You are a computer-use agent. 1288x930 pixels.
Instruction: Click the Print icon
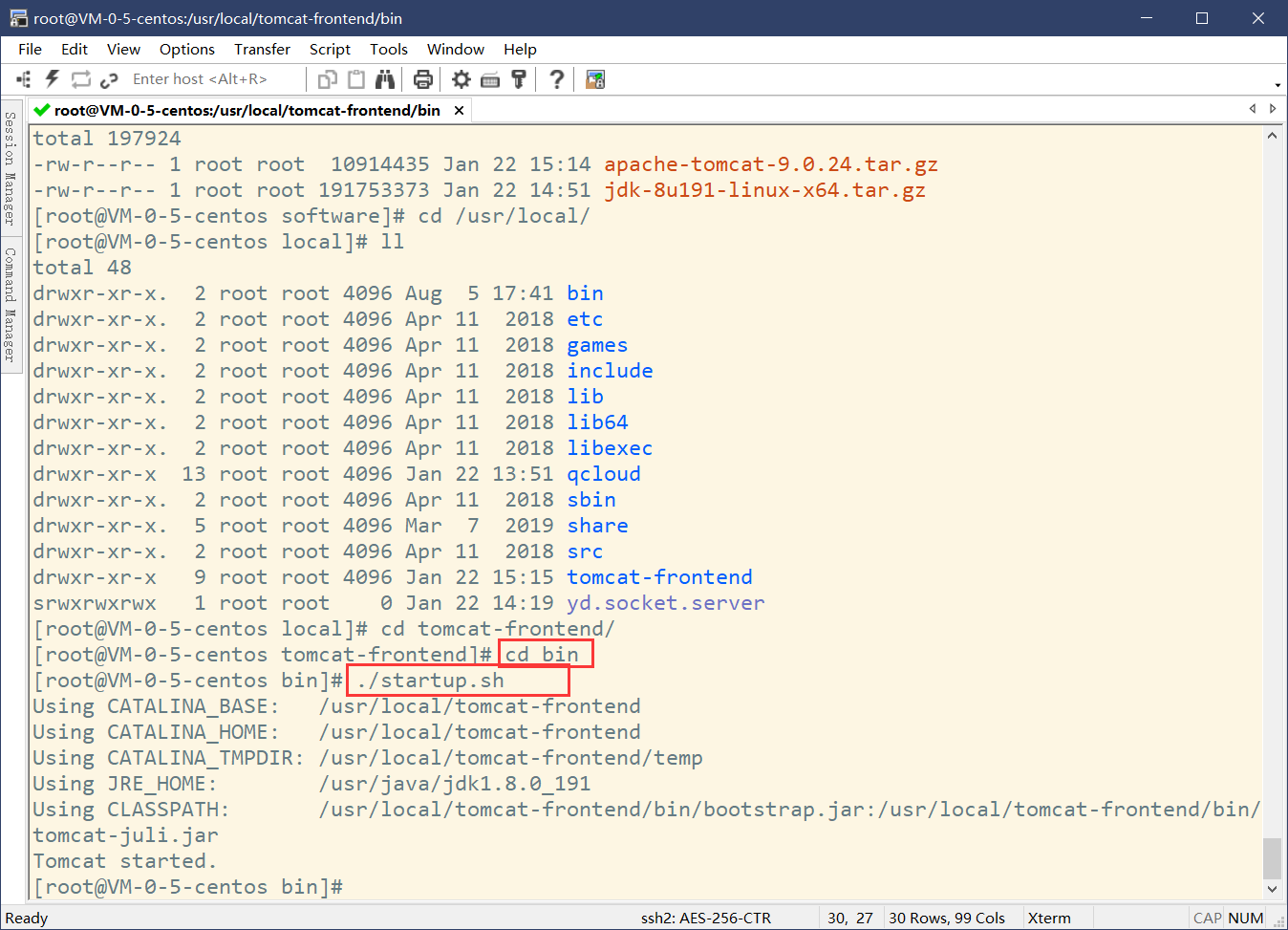423,79
